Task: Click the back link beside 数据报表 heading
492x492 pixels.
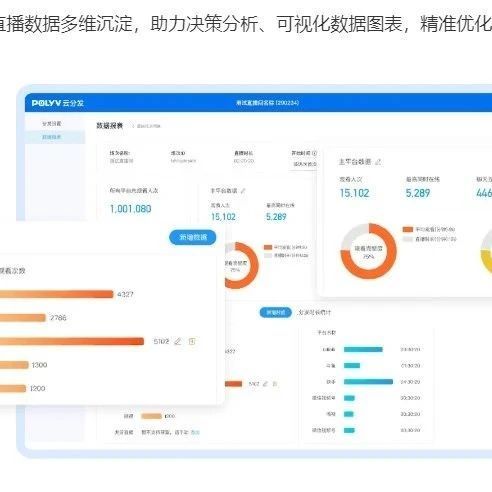Action: coord(148,126)
